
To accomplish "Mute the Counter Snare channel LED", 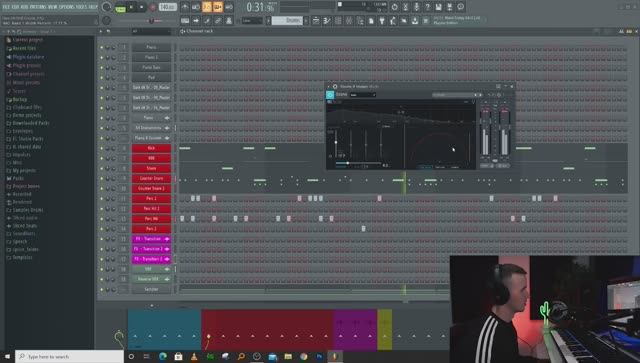I will click(102, 178).
